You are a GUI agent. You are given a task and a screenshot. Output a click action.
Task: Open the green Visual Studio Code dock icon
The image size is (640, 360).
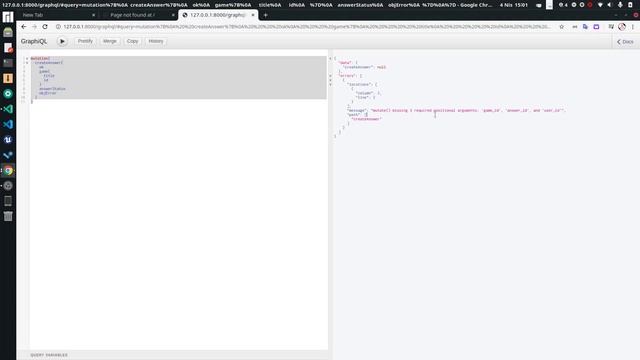(8, 109)
